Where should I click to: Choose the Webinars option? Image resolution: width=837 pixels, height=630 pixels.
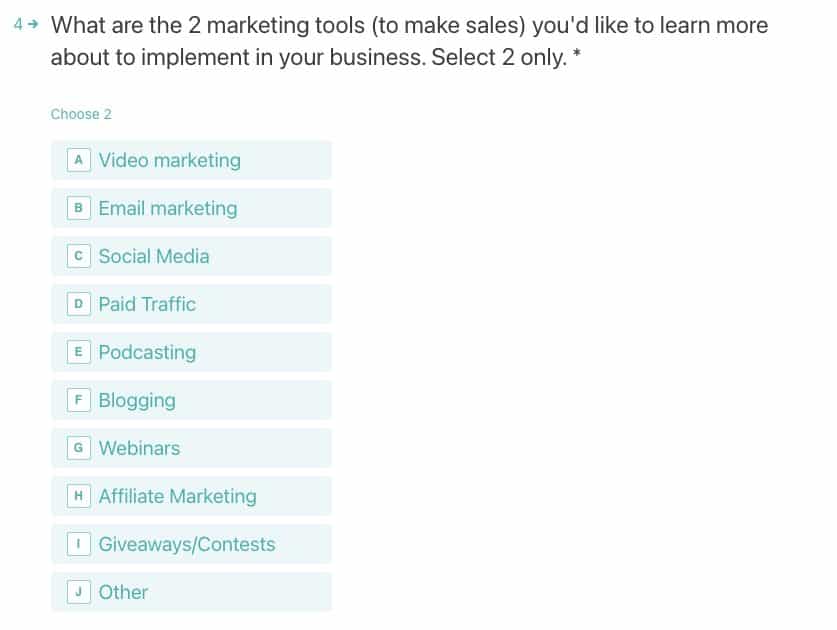[190, 448]
